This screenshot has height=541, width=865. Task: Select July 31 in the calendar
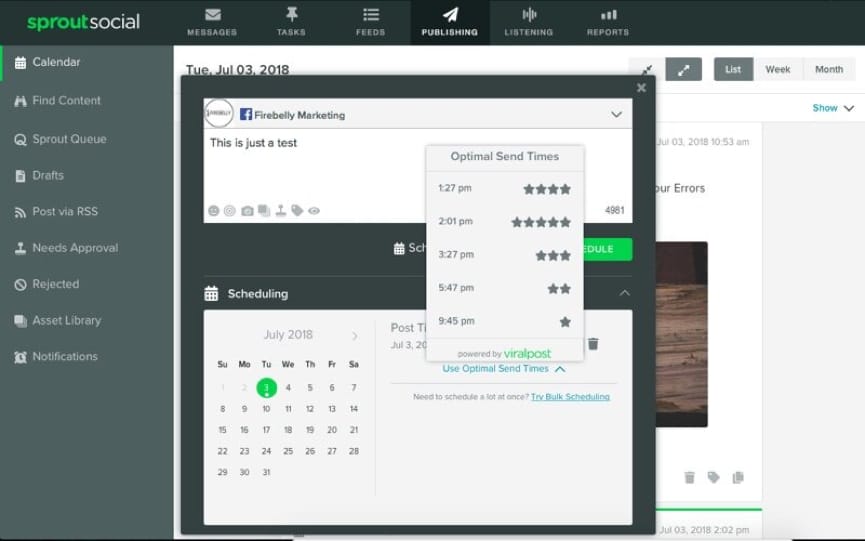coord(266,472)
